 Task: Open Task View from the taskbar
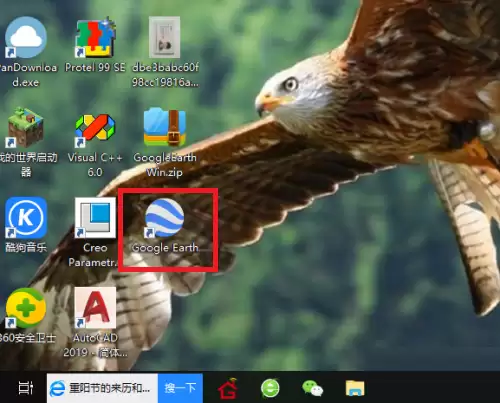(26, 388)
